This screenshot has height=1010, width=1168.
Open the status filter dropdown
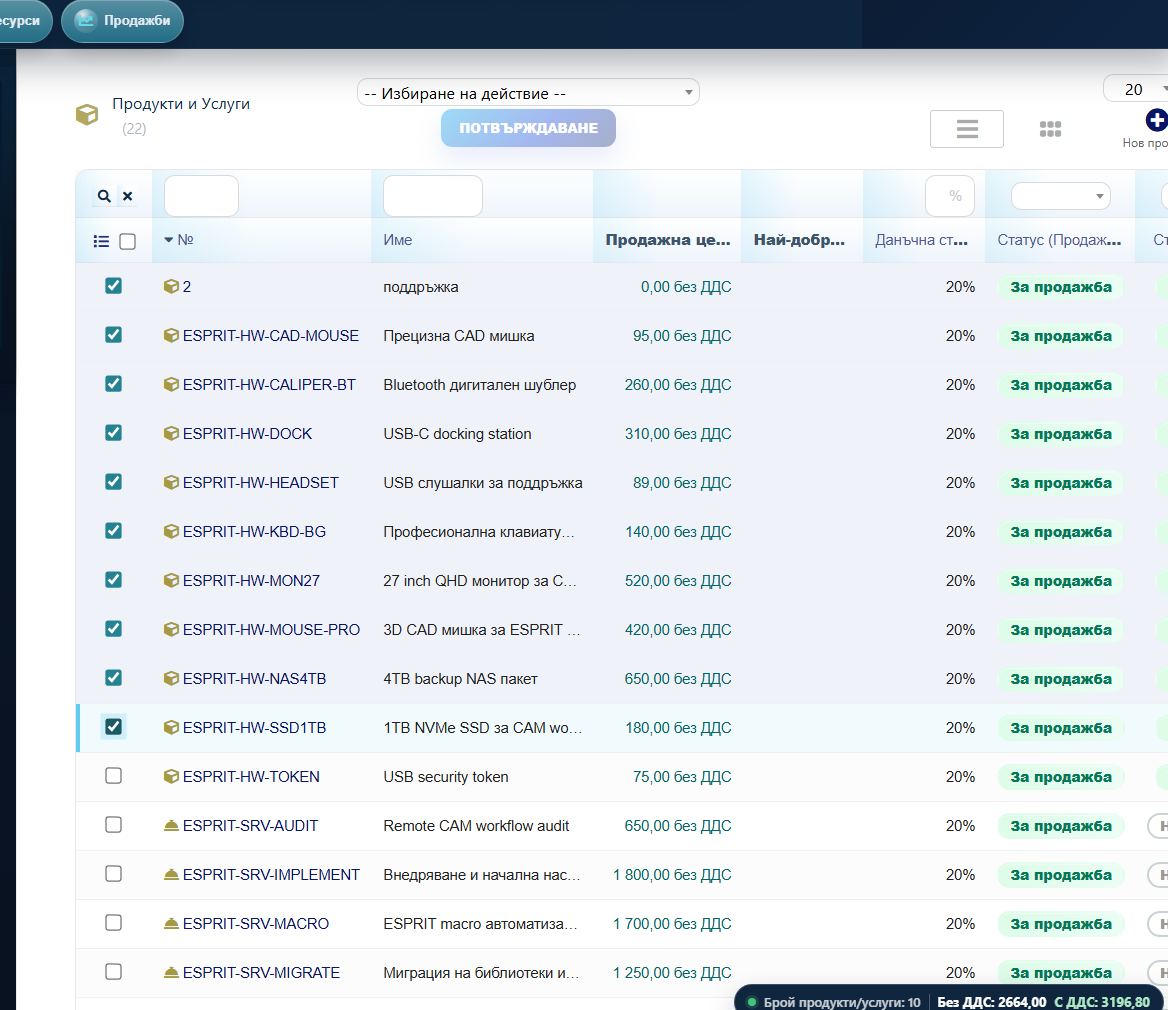1061,196
